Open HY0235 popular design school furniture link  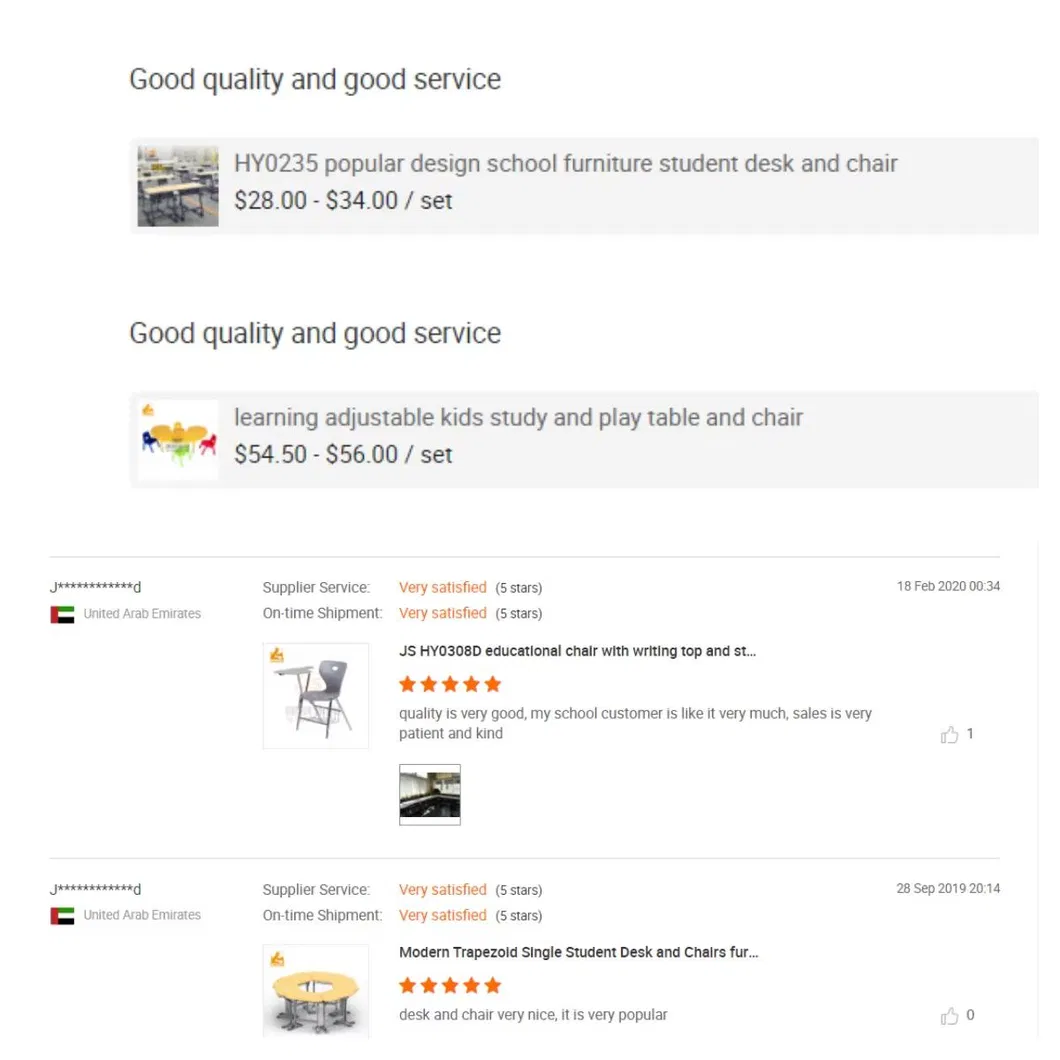point(565,164)
